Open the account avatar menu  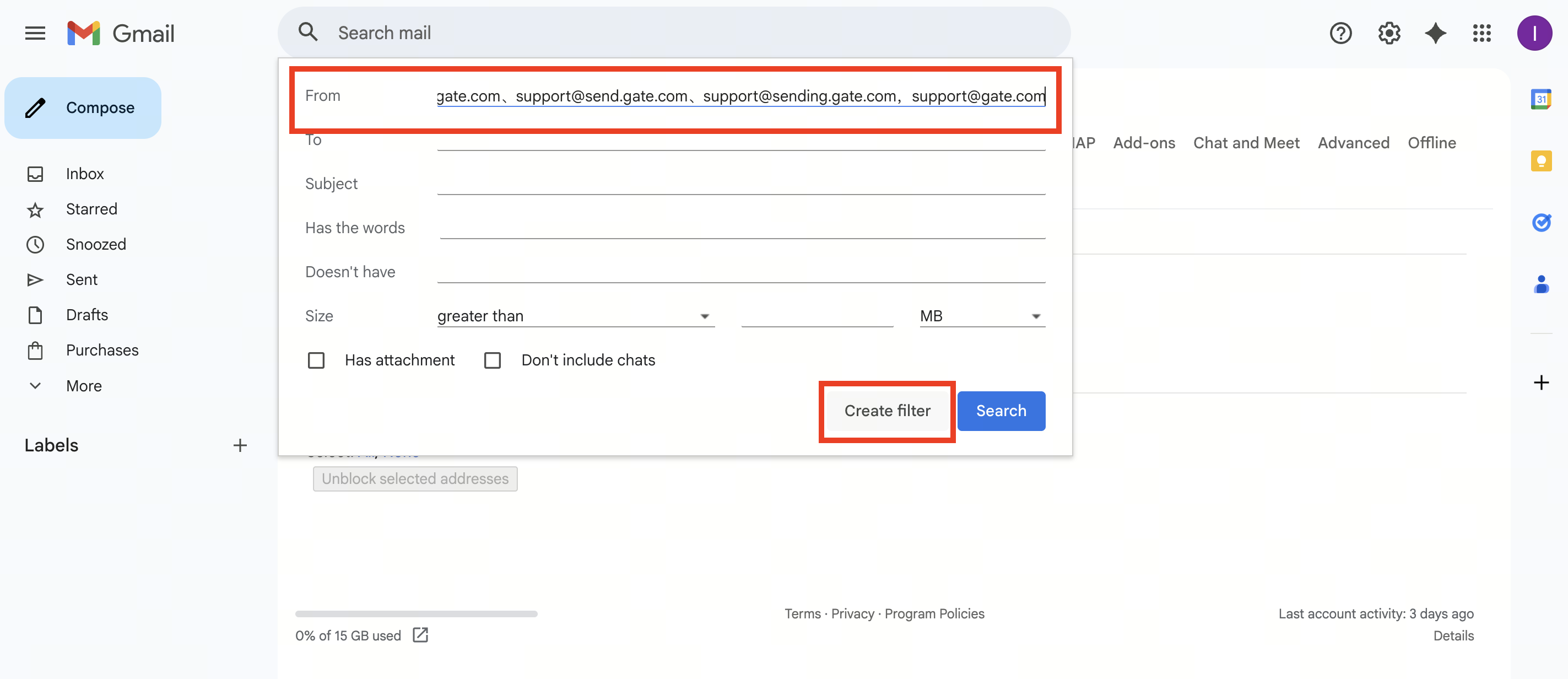coord(1534,33)
